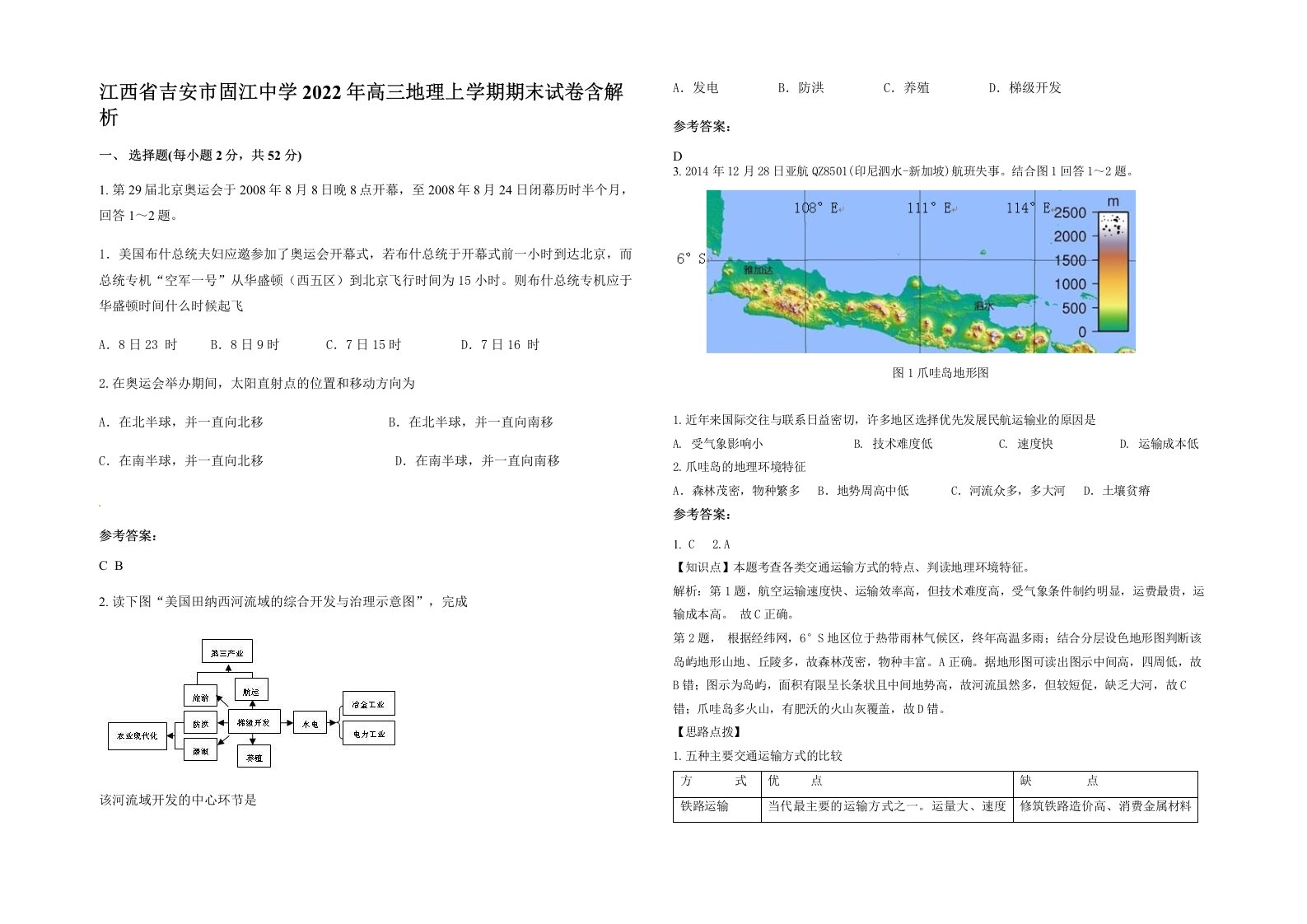Click the heading 1.五种主要交通运输方式的比较
This screenshot has width=1307, height=924.
coord(758,756)
